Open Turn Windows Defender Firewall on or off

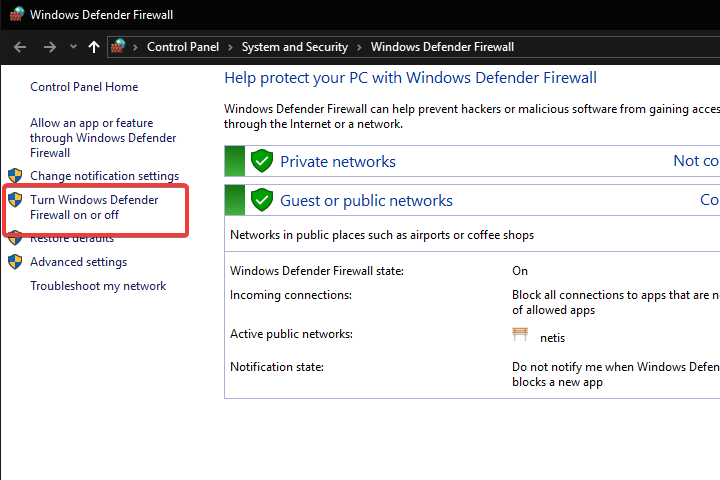pyautogui.click(x=94, y=207)
